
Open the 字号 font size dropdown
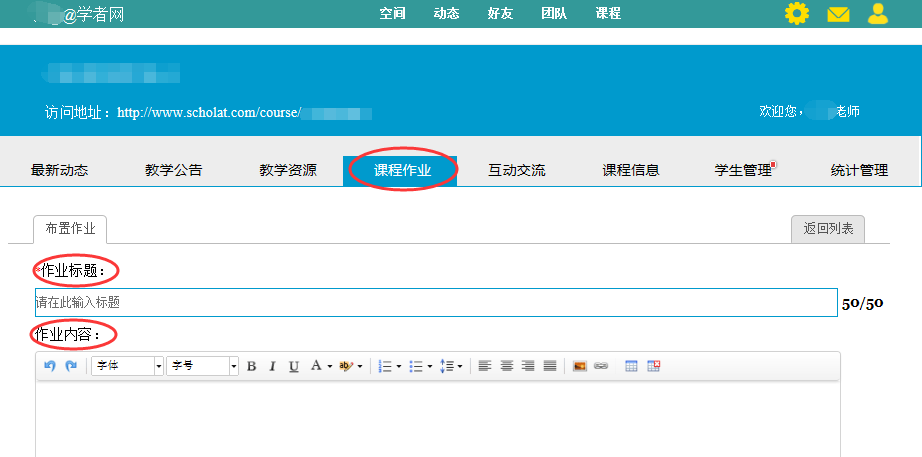202,366
